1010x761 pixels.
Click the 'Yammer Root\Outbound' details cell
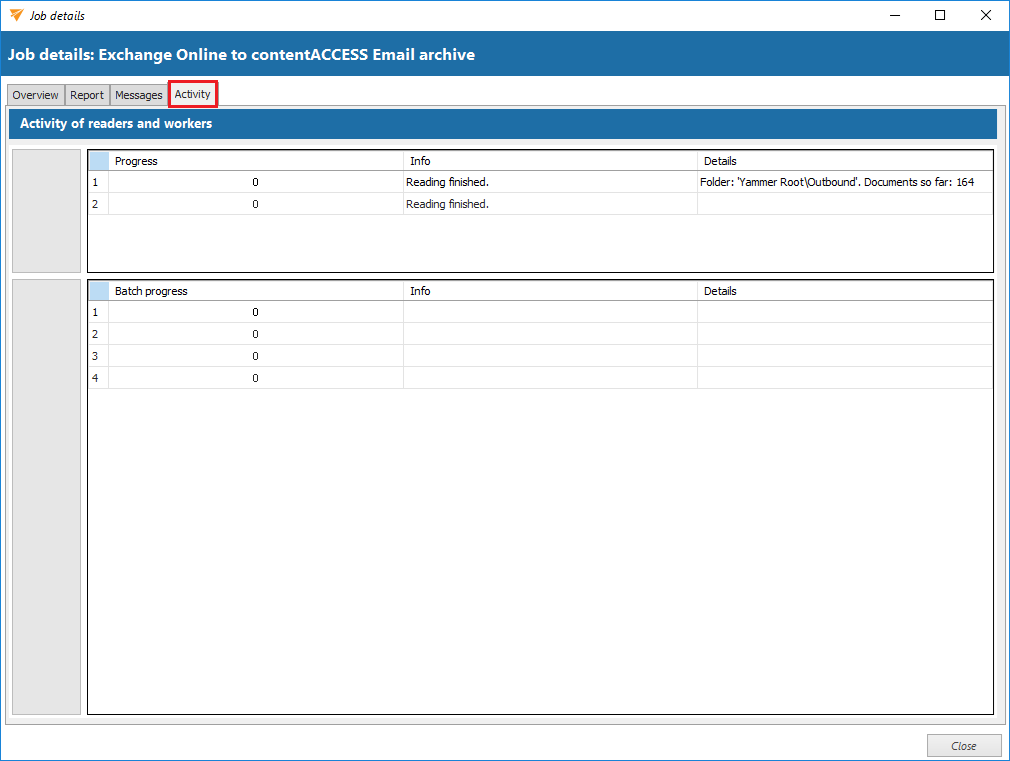(x=837, y=182)
